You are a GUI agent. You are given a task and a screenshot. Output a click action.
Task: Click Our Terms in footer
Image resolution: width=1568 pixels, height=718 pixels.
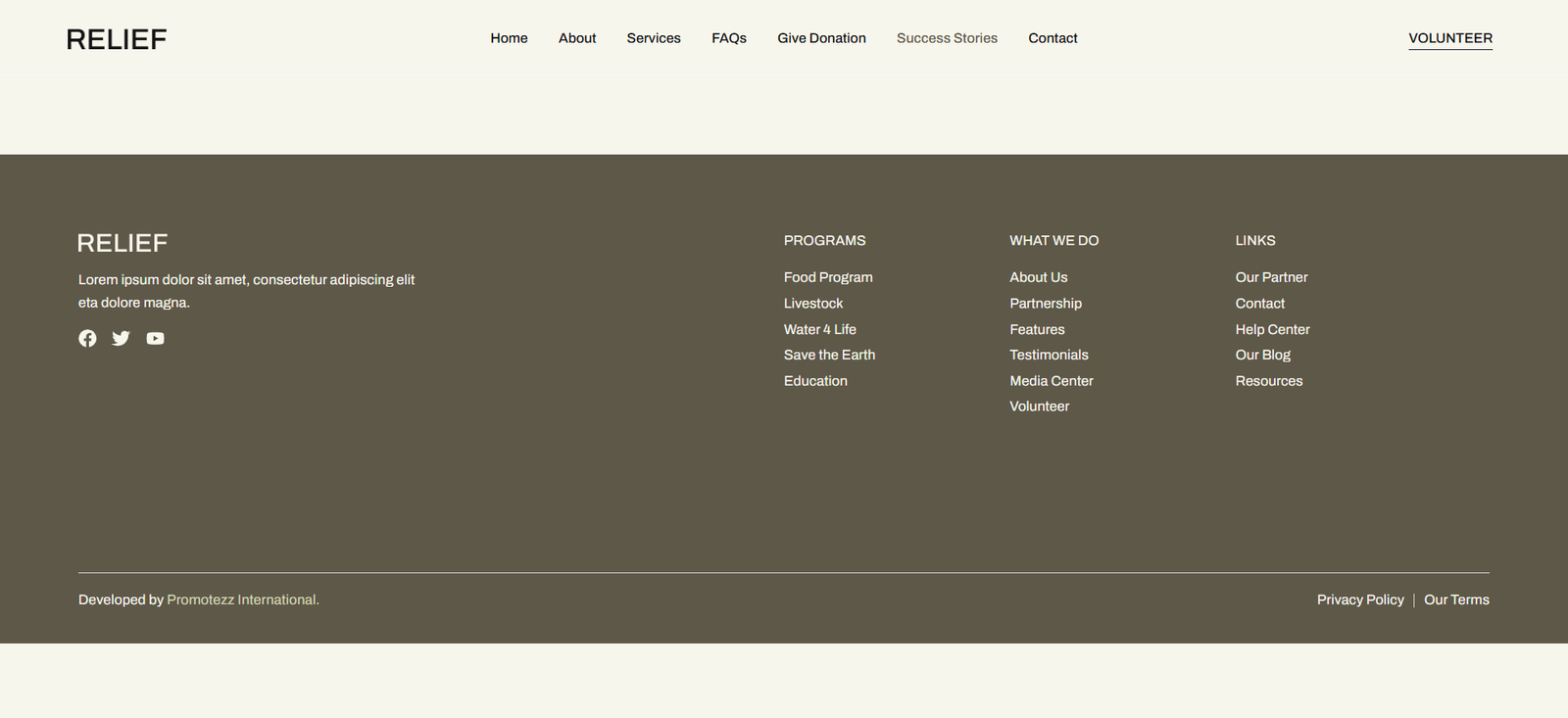(x=1456, y=599)
